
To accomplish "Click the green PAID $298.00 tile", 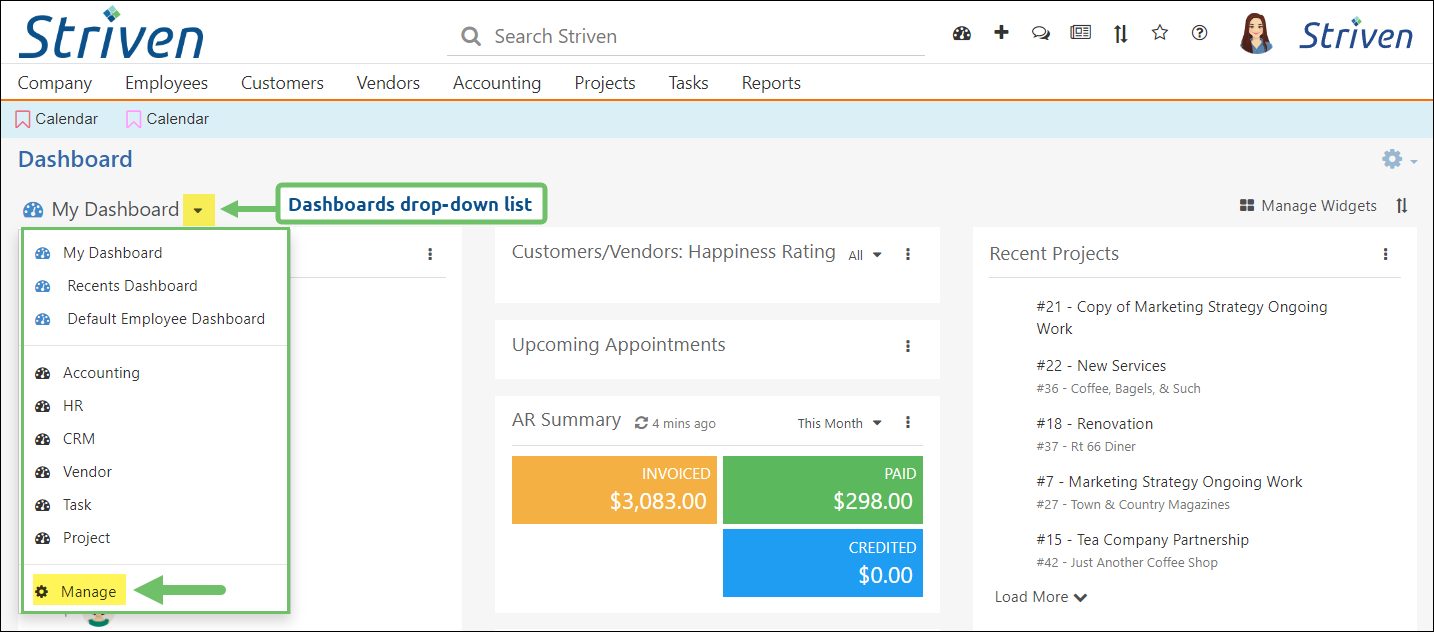I will tap(823, 490).
